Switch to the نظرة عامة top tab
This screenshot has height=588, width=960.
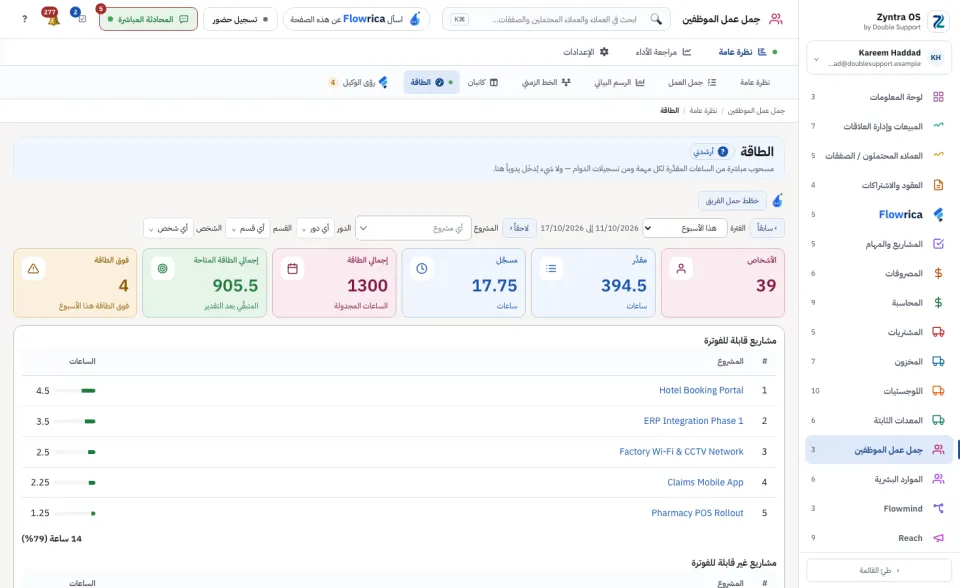tap(742, 52)
